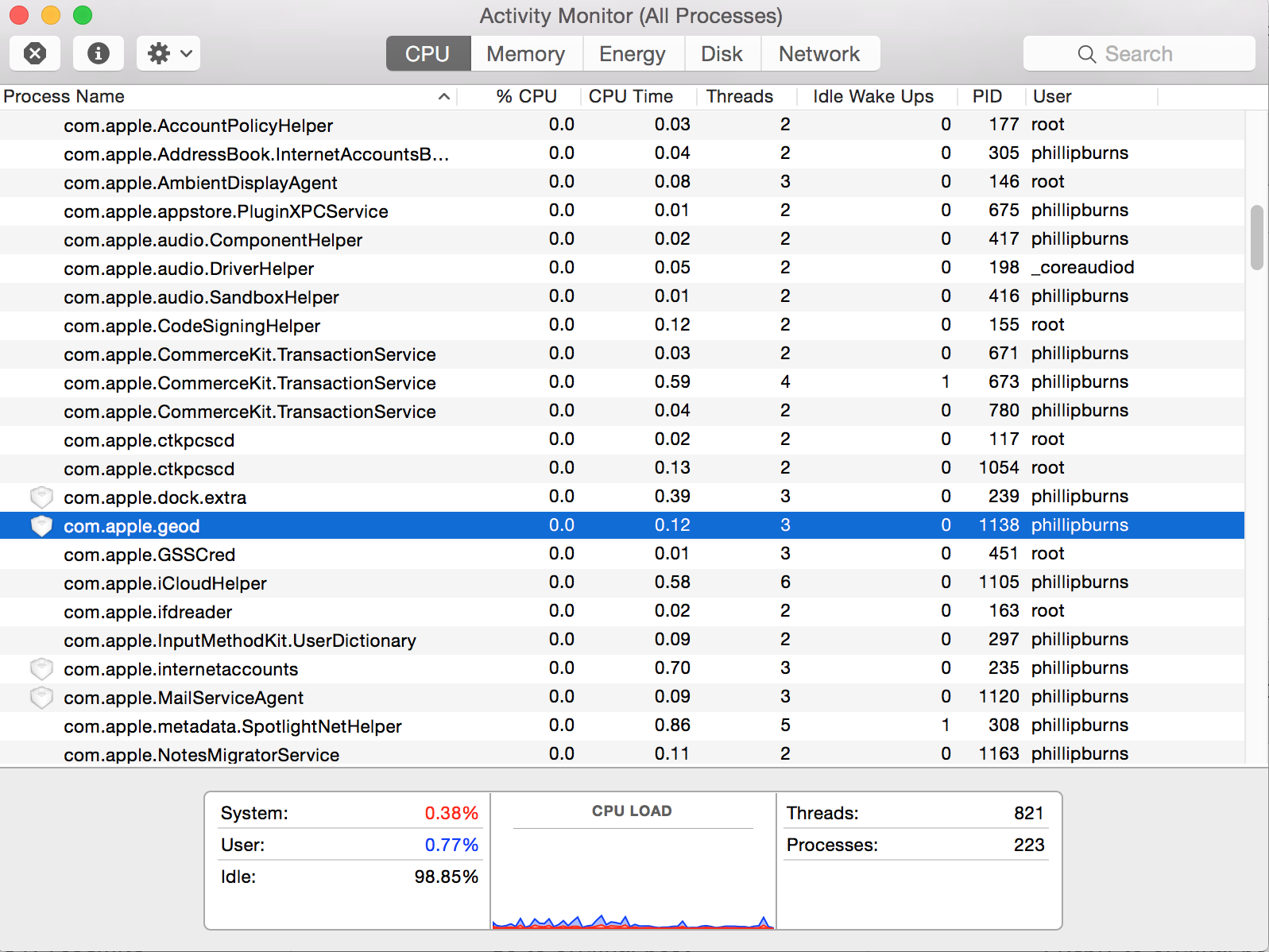Select com.apple.metadata.SpotlightNetHelper row
This screenshot has height=952, width=1269.
click(622, 726)
